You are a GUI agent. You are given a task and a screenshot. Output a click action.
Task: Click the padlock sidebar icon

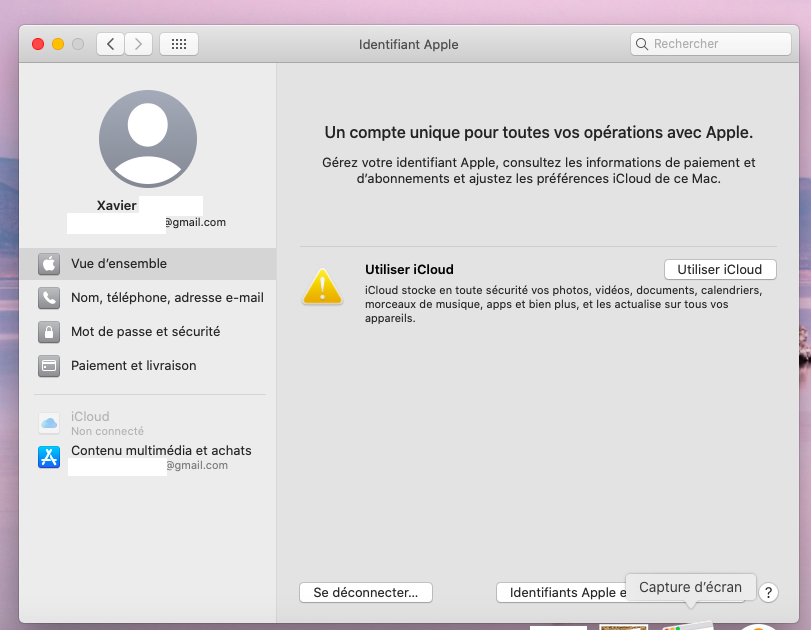point(49,332)
